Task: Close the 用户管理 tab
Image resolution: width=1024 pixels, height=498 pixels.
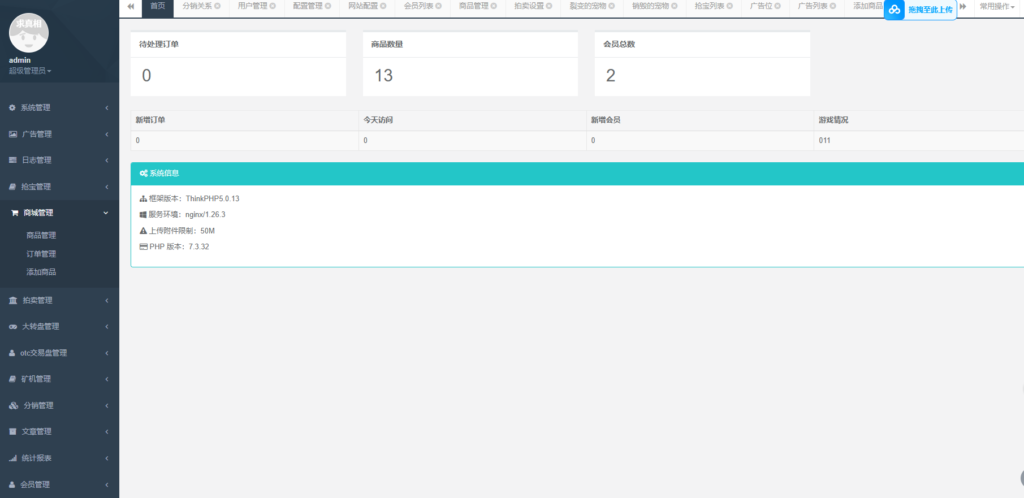Action: pos(273,6)
